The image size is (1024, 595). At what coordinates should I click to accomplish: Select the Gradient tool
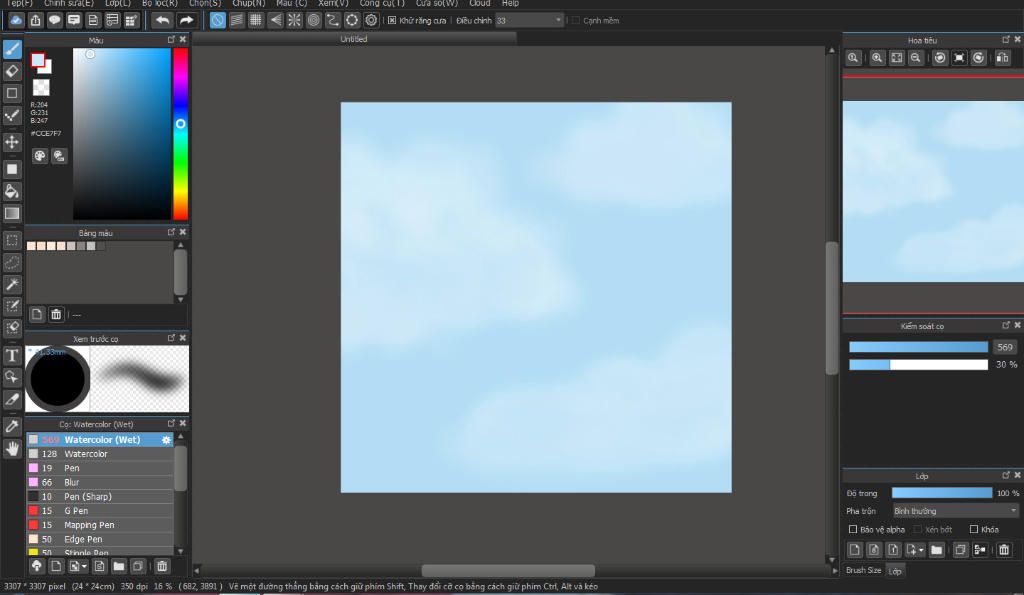[12, 213]
